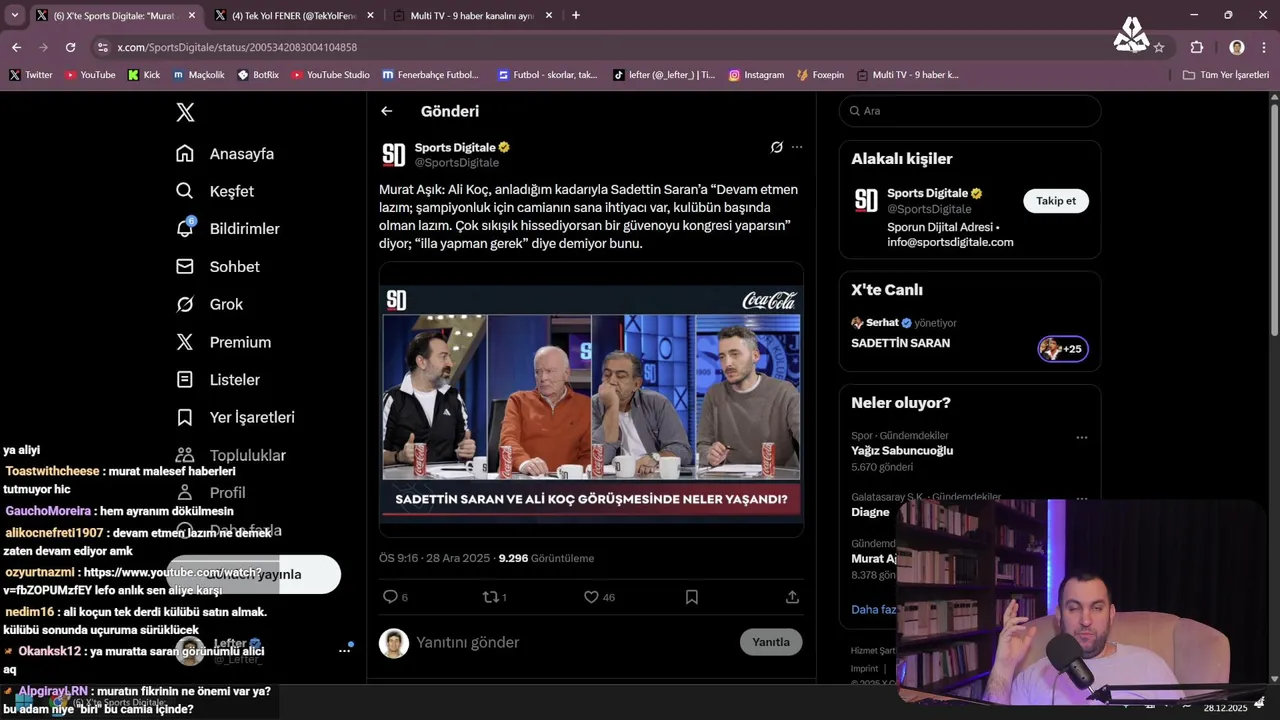Reload the current page
This screenshot has width=1280, height=720.
[70, 47]
